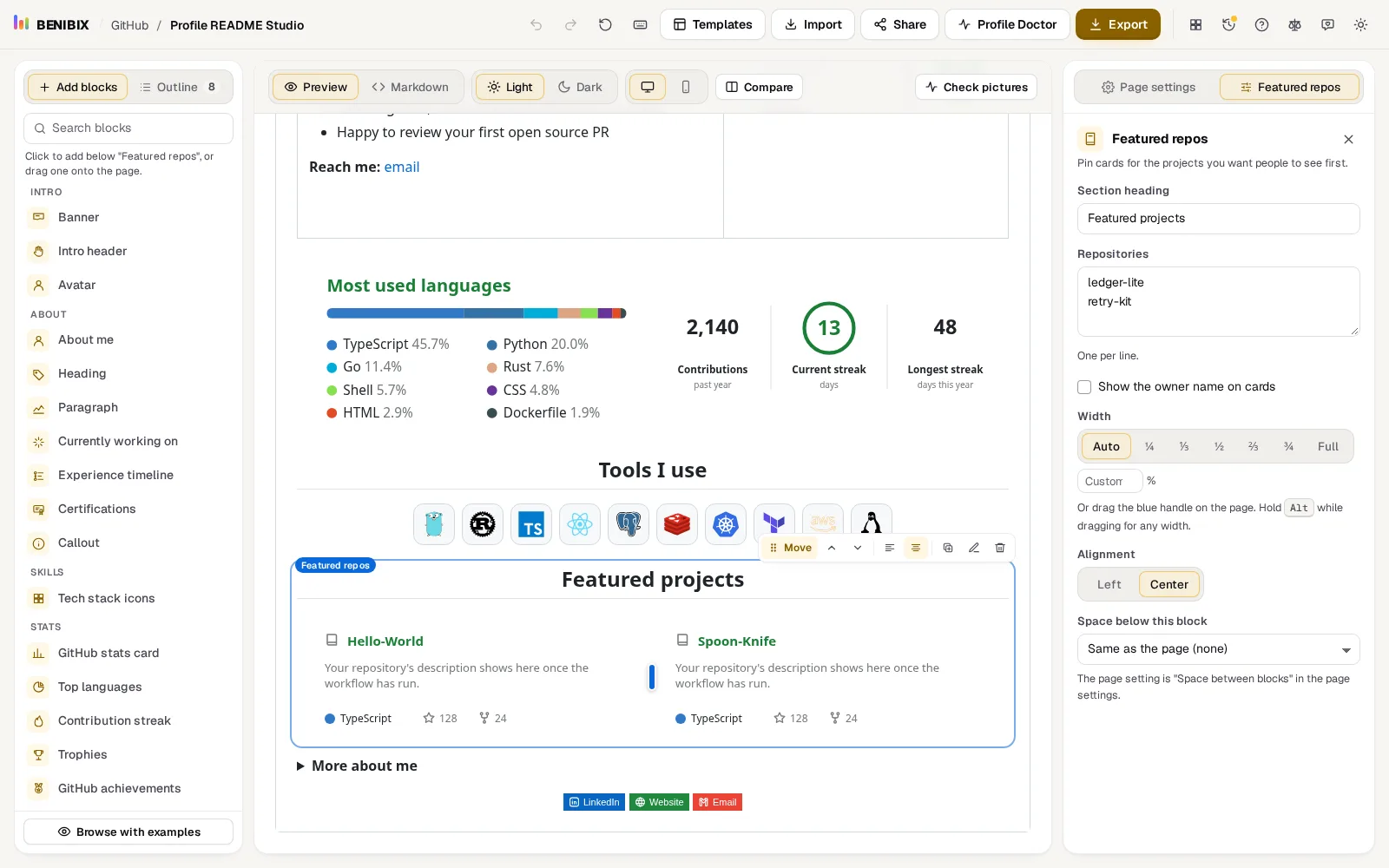Viewport: 1389px width, 868px height.
Task: Click the pencil edit icon on block toolbar
Action: click(974, 548)
